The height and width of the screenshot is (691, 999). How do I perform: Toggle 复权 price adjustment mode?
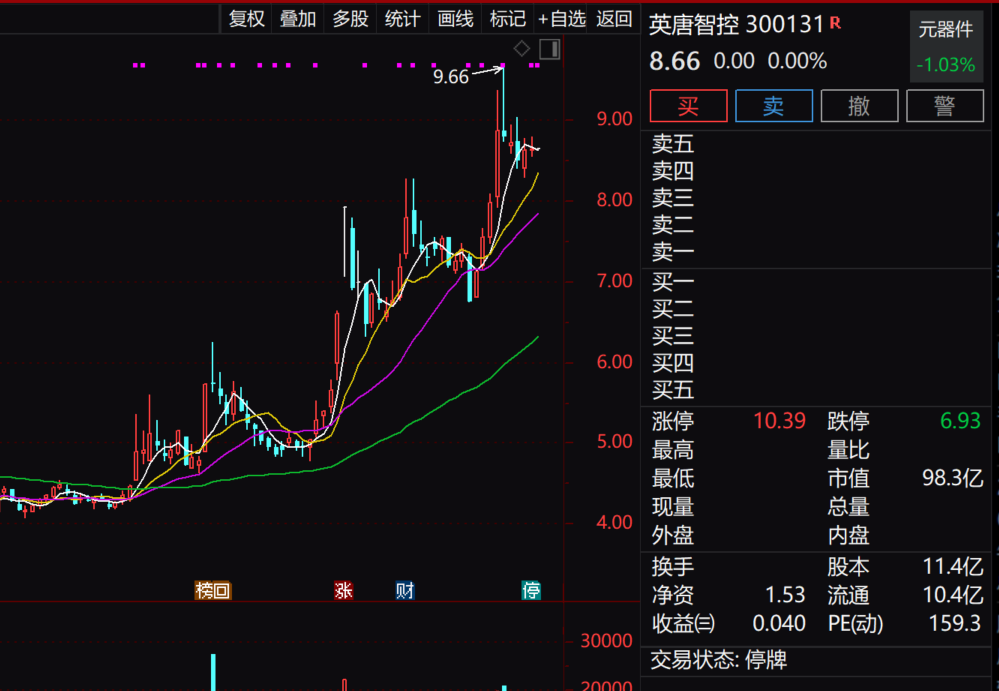(245, 19)
